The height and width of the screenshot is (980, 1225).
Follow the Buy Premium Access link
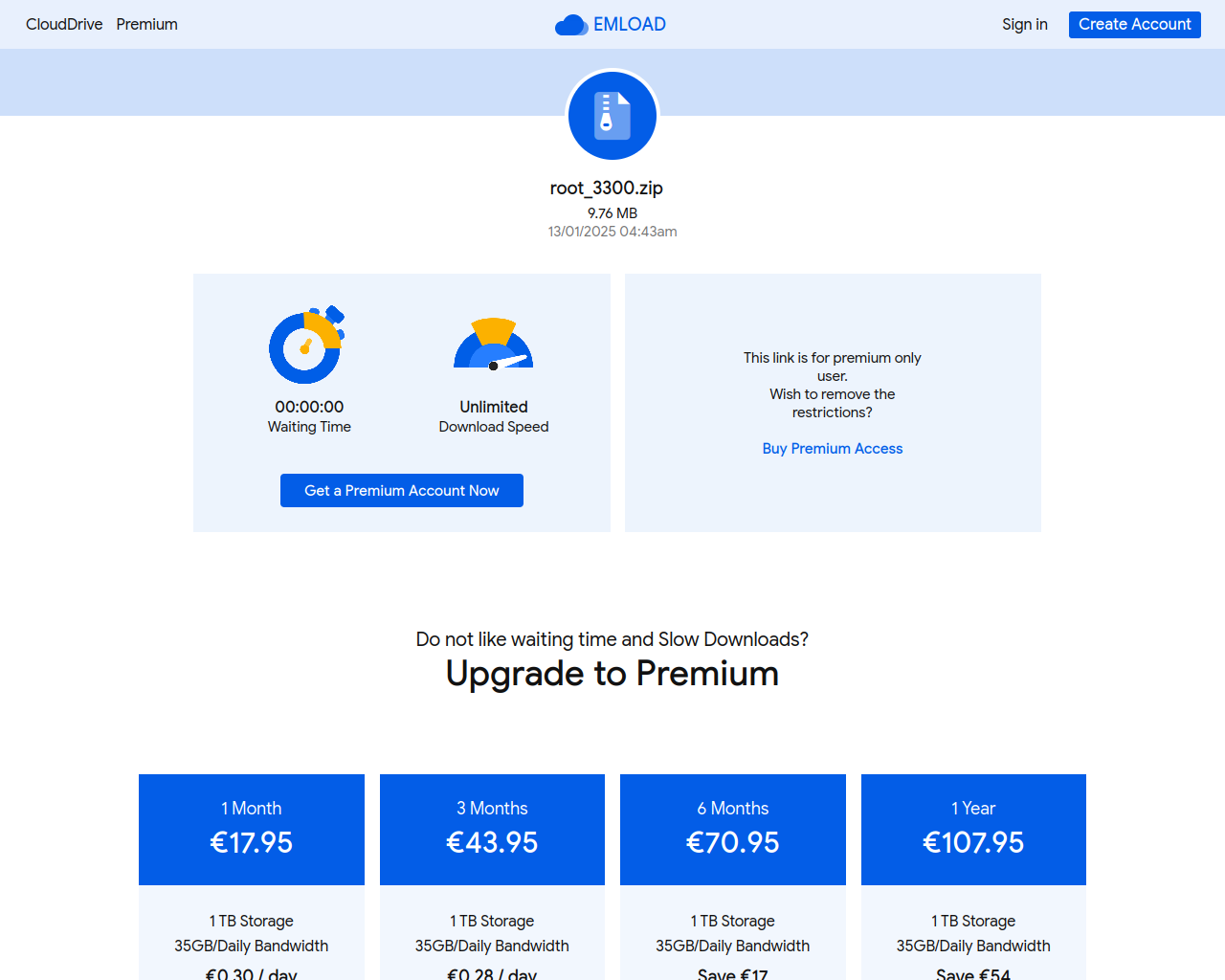pos(833,448)
